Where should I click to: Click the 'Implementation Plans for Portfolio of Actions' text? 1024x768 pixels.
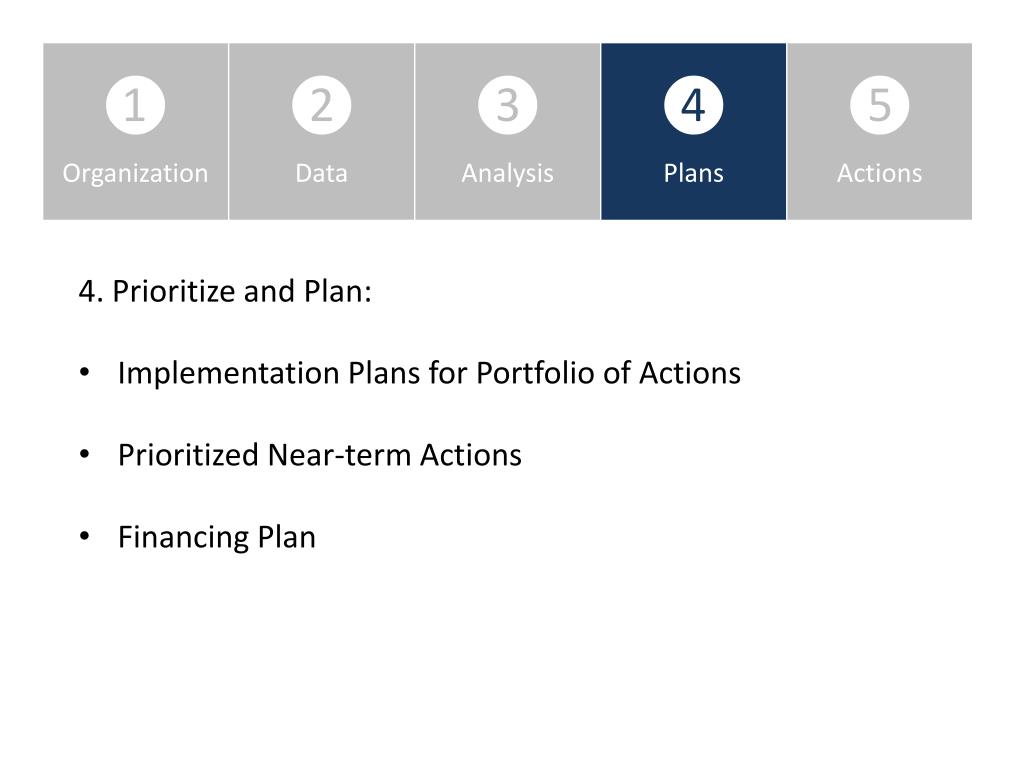click(x=429, y=374)
